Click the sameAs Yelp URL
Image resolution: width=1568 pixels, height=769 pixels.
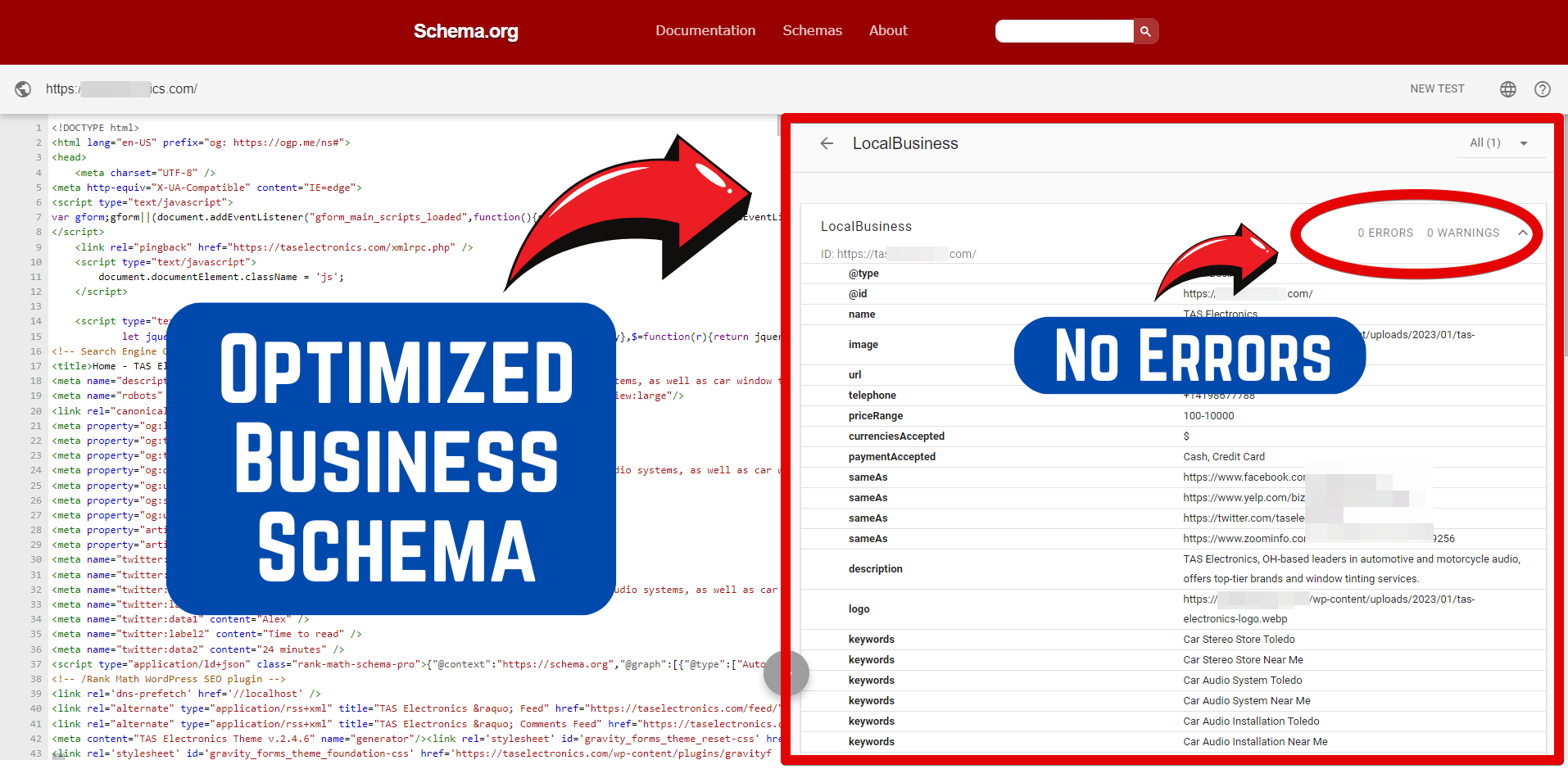point(1244,498)
